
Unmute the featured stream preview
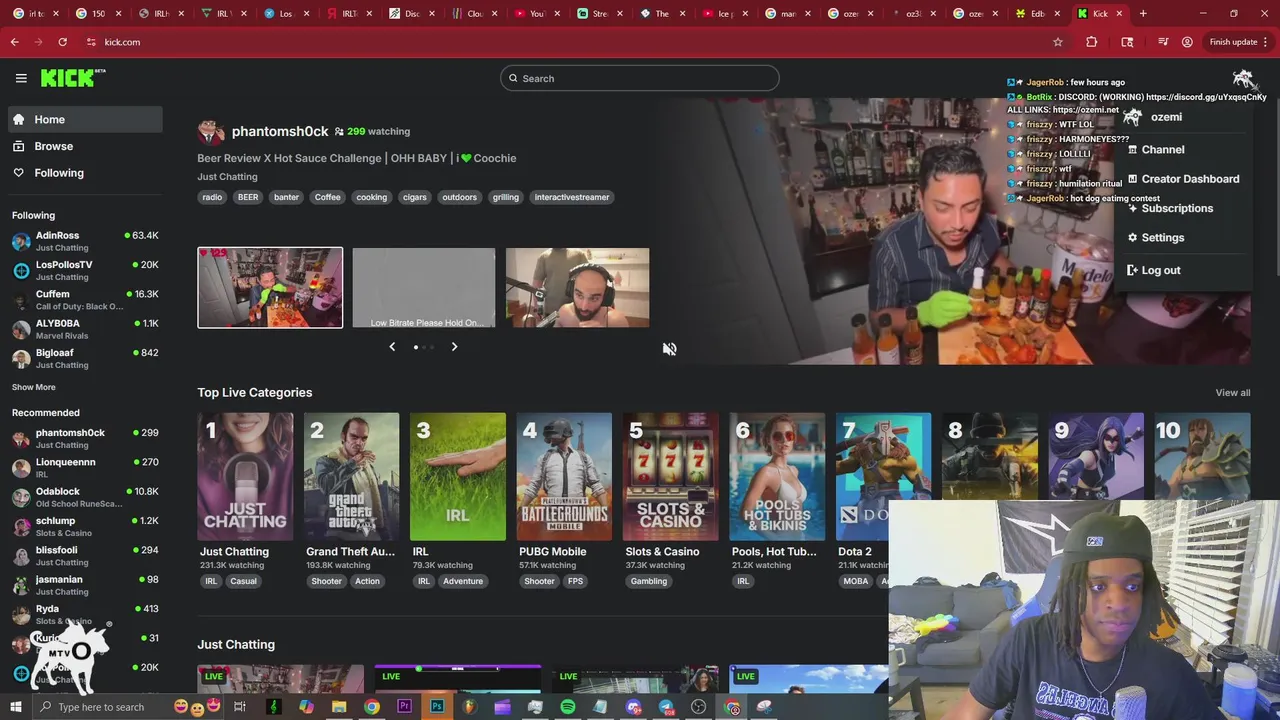tap(669, 348)
